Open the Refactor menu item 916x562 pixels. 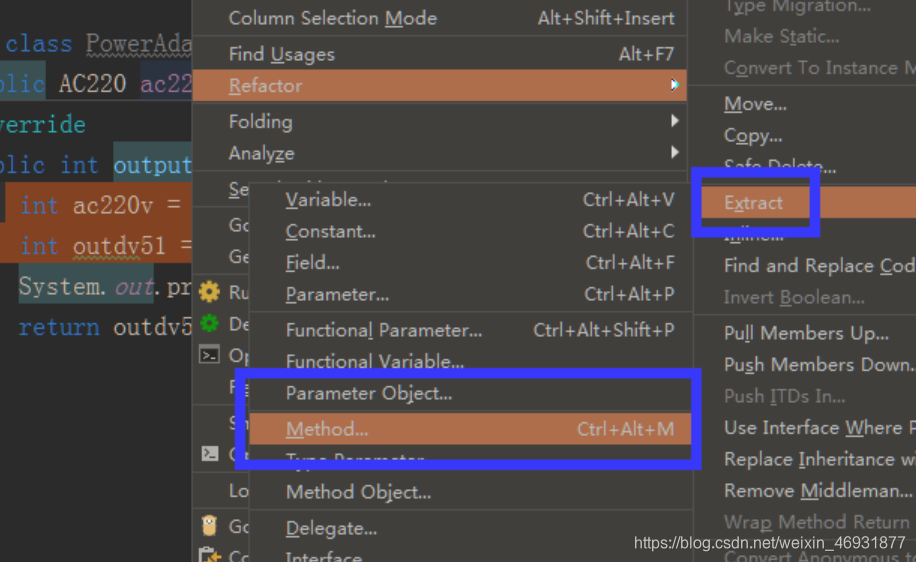point(439,85)
